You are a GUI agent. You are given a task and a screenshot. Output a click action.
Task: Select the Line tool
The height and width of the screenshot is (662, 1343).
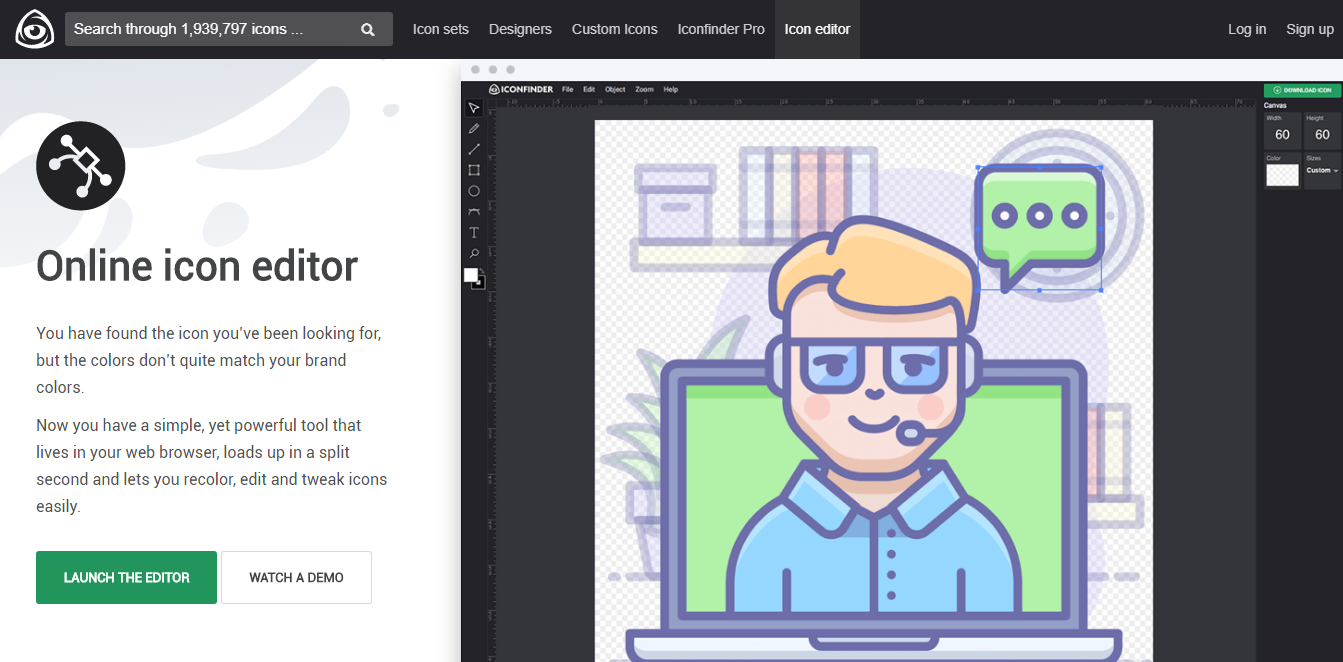pyautogui.click(x=474, y=149)
